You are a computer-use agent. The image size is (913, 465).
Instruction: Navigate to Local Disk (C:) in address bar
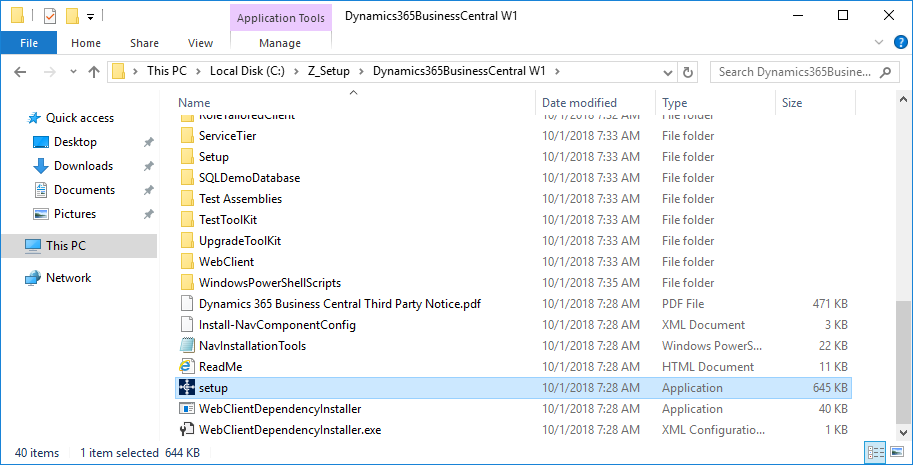coord(247,72)
